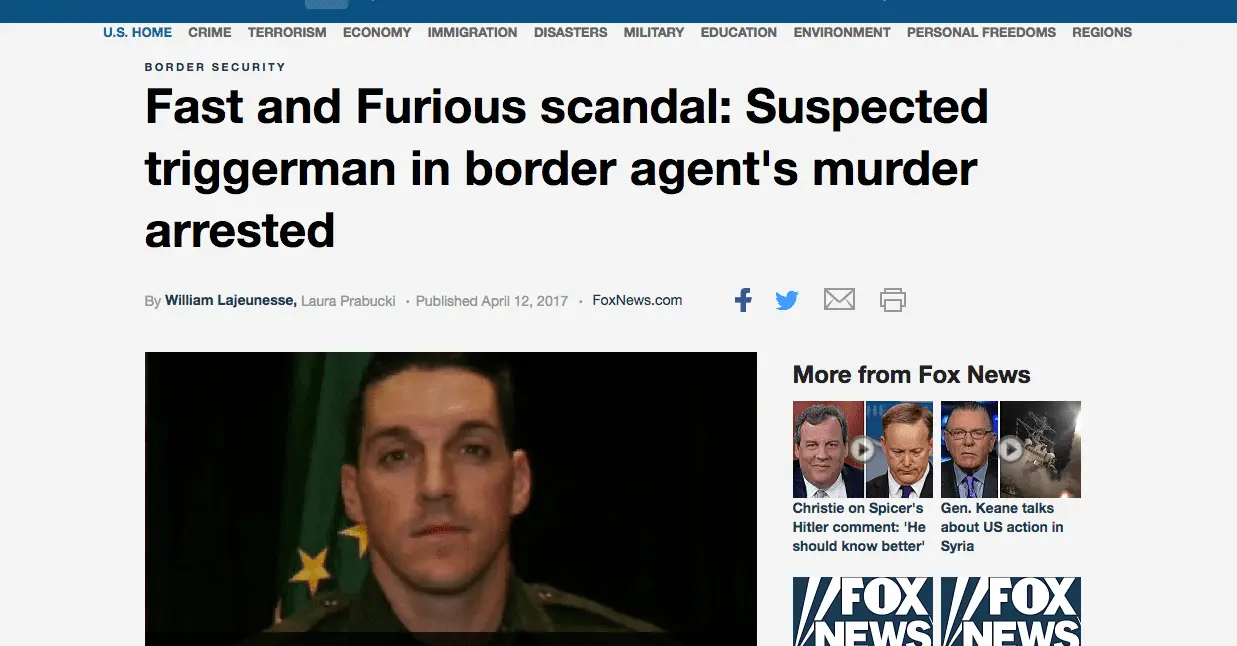Viewport: 1237px width, 646px height.
Task: Print the article with printer icon
Action: pos(893,300)
